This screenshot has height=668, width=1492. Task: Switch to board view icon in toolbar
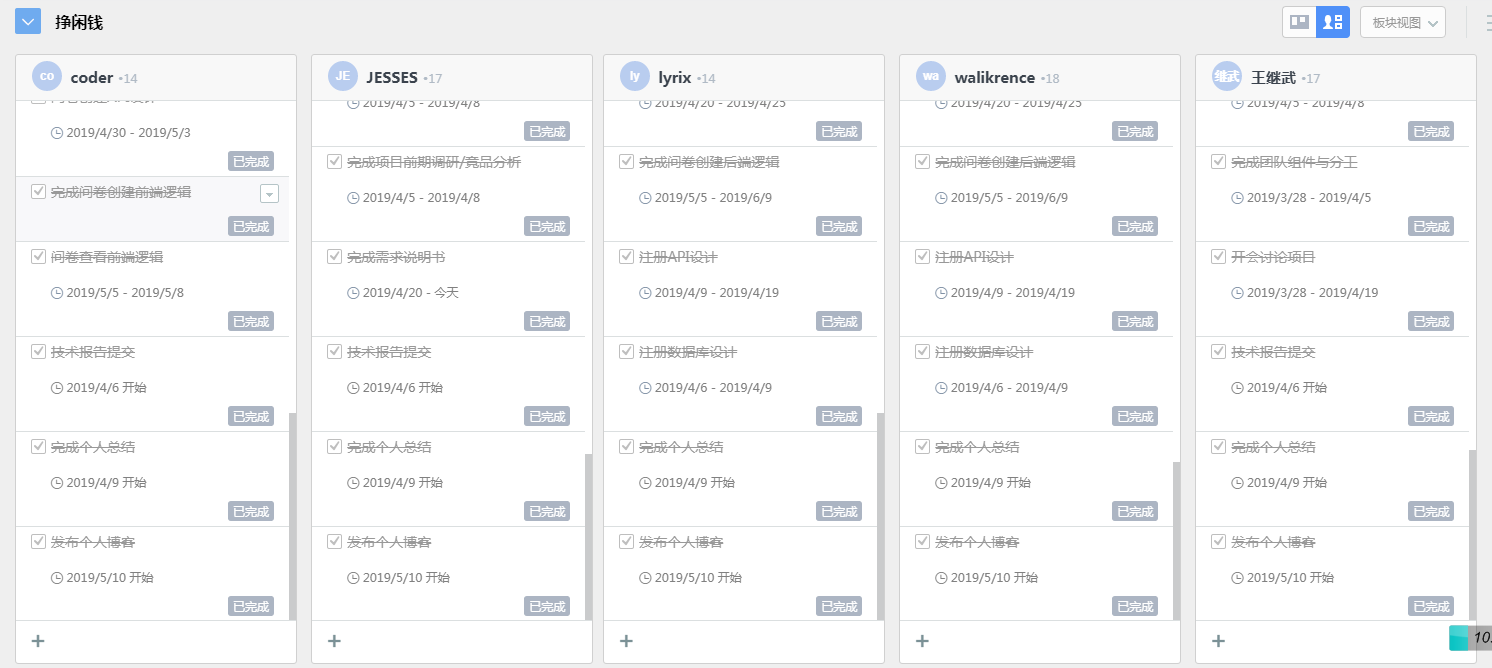coord(1299,22)
